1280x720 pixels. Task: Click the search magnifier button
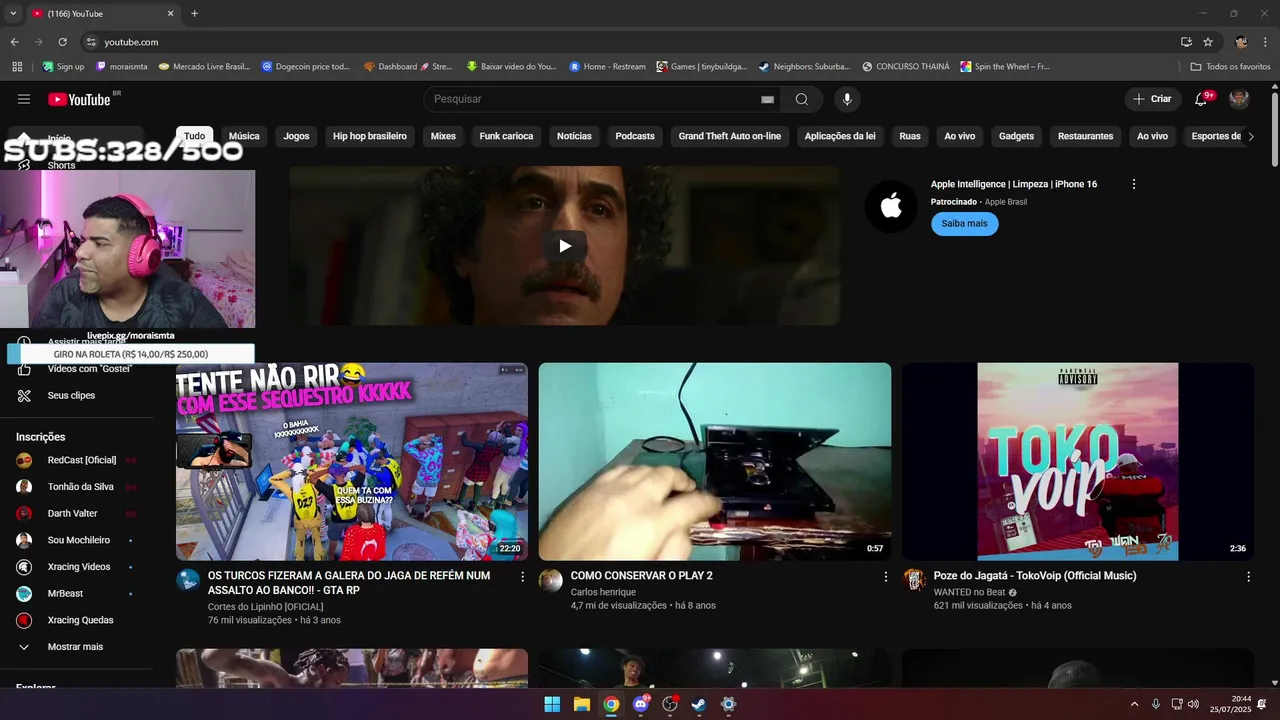click(x=802, y=99)
